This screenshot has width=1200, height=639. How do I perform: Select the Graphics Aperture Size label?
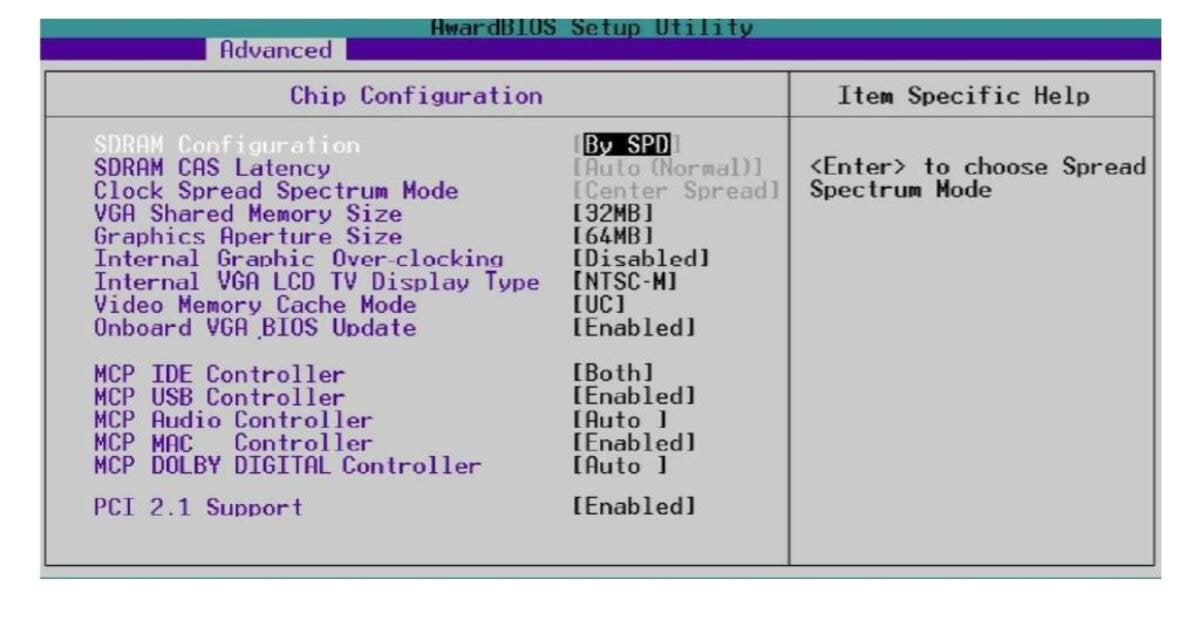click(x=248, y=237)
